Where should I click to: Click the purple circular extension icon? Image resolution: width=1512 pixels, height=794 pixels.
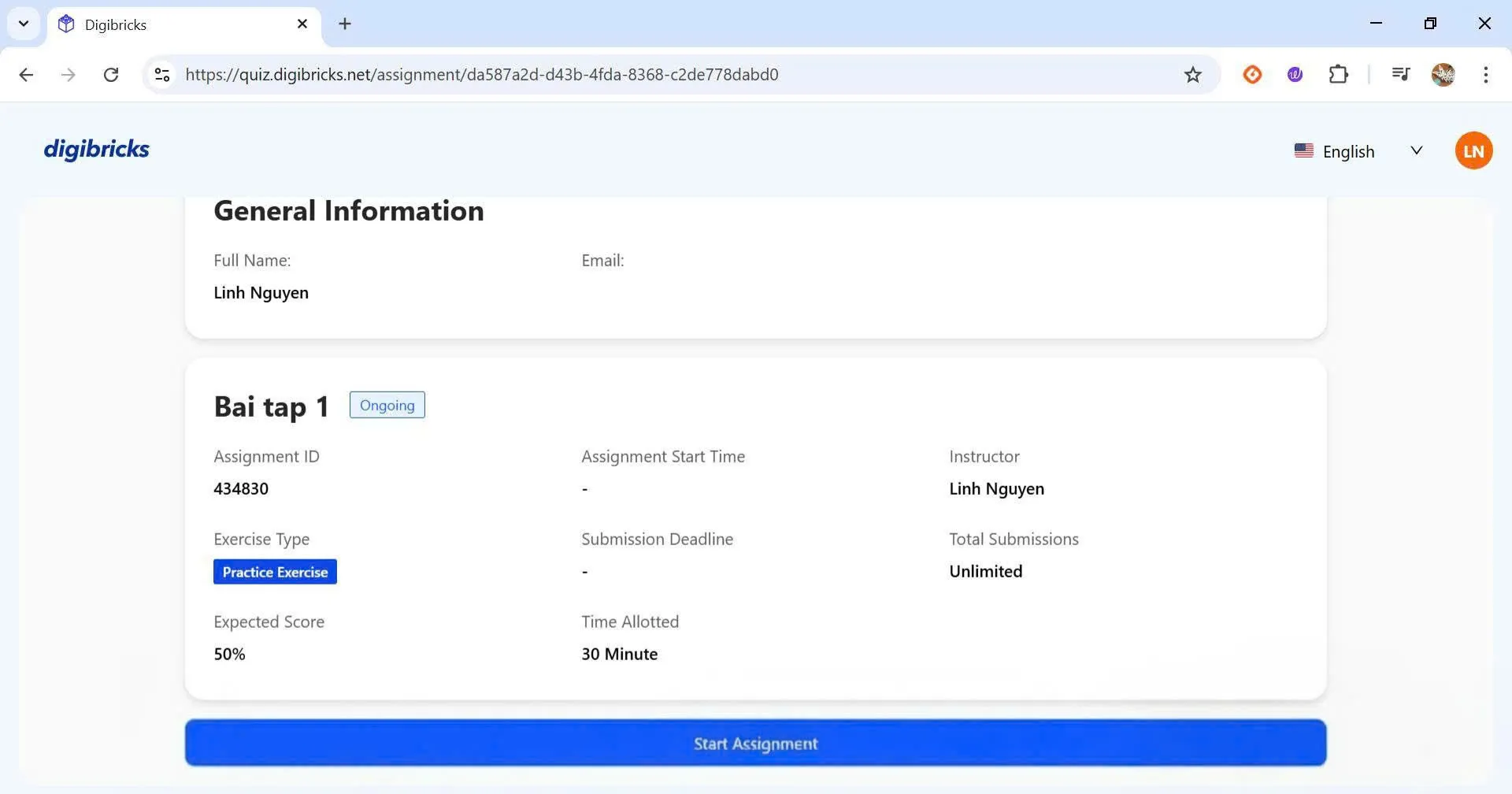1295,75
